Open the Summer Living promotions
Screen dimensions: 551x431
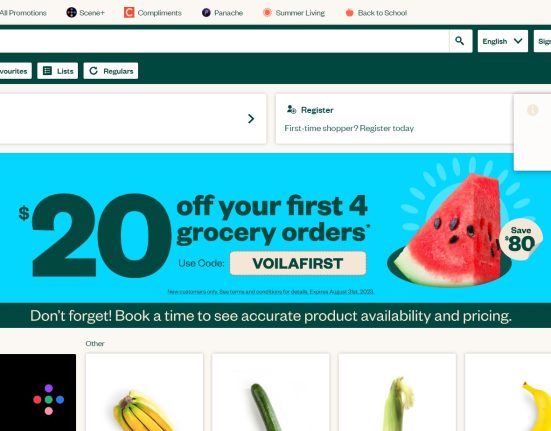[294, 13]
